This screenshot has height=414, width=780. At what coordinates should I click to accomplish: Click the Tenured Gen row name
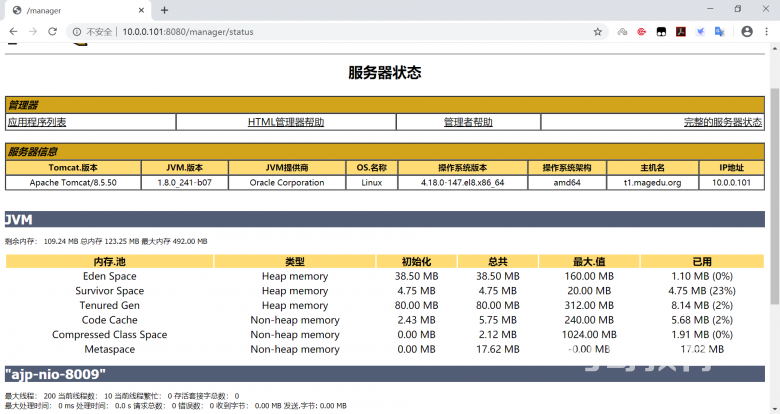point(109,306)
